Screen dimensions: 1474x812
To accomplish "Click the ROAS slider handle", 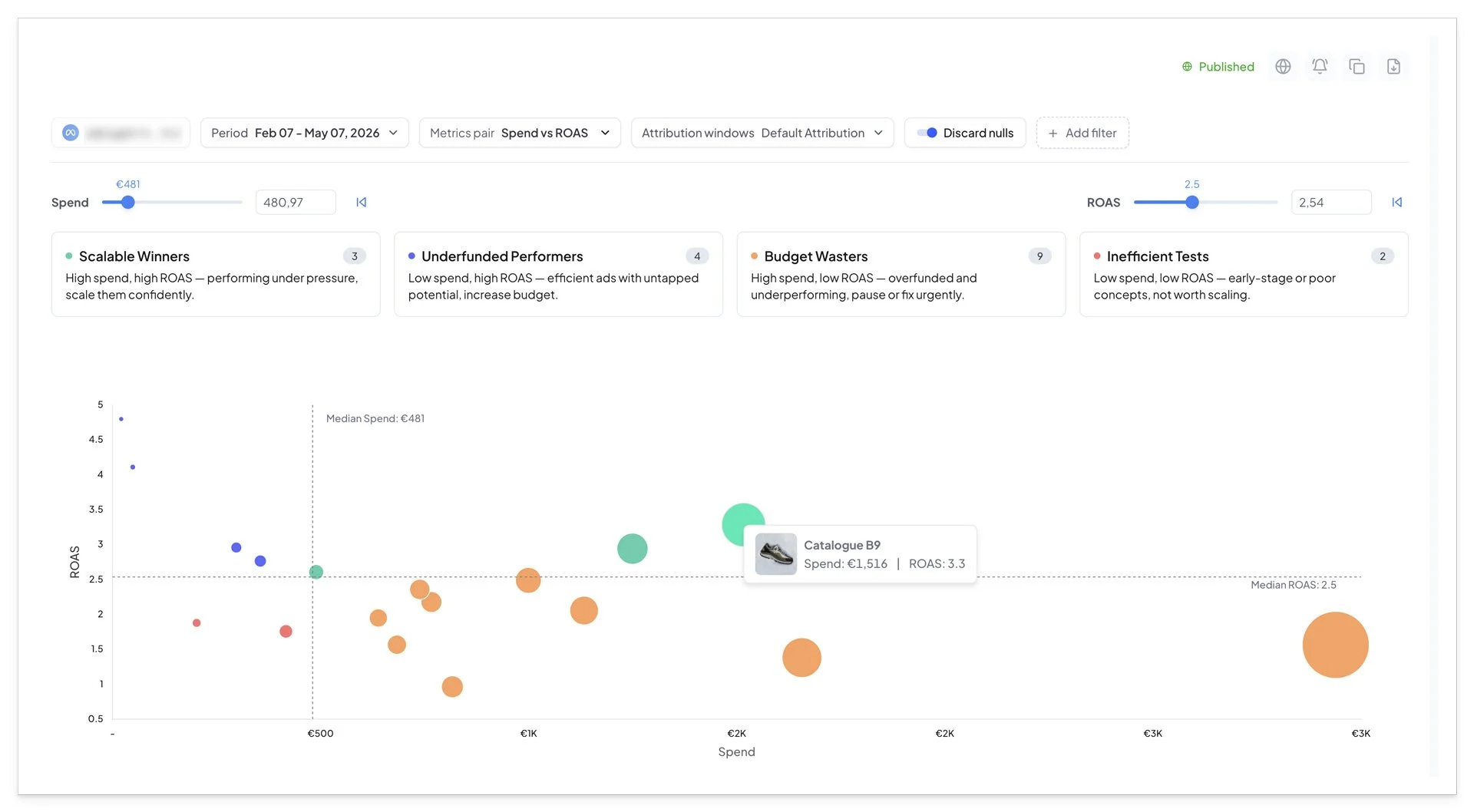I will click(1192, 203).
